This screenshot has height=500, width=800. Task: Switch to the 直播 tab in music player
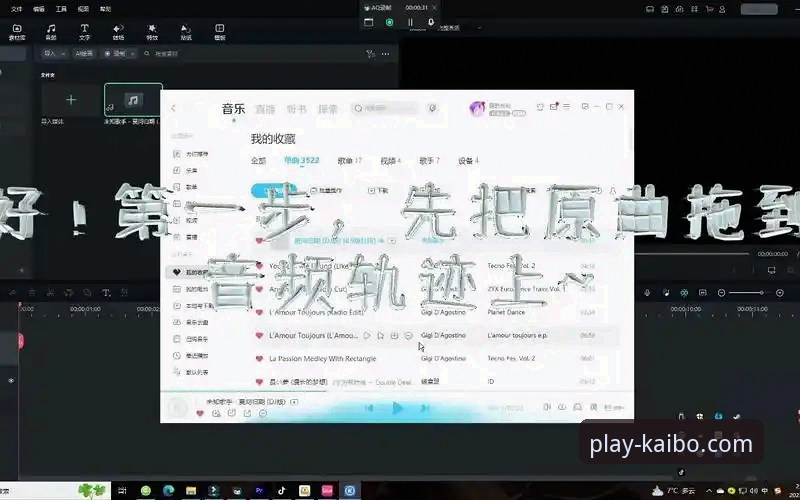pos(265,109)
